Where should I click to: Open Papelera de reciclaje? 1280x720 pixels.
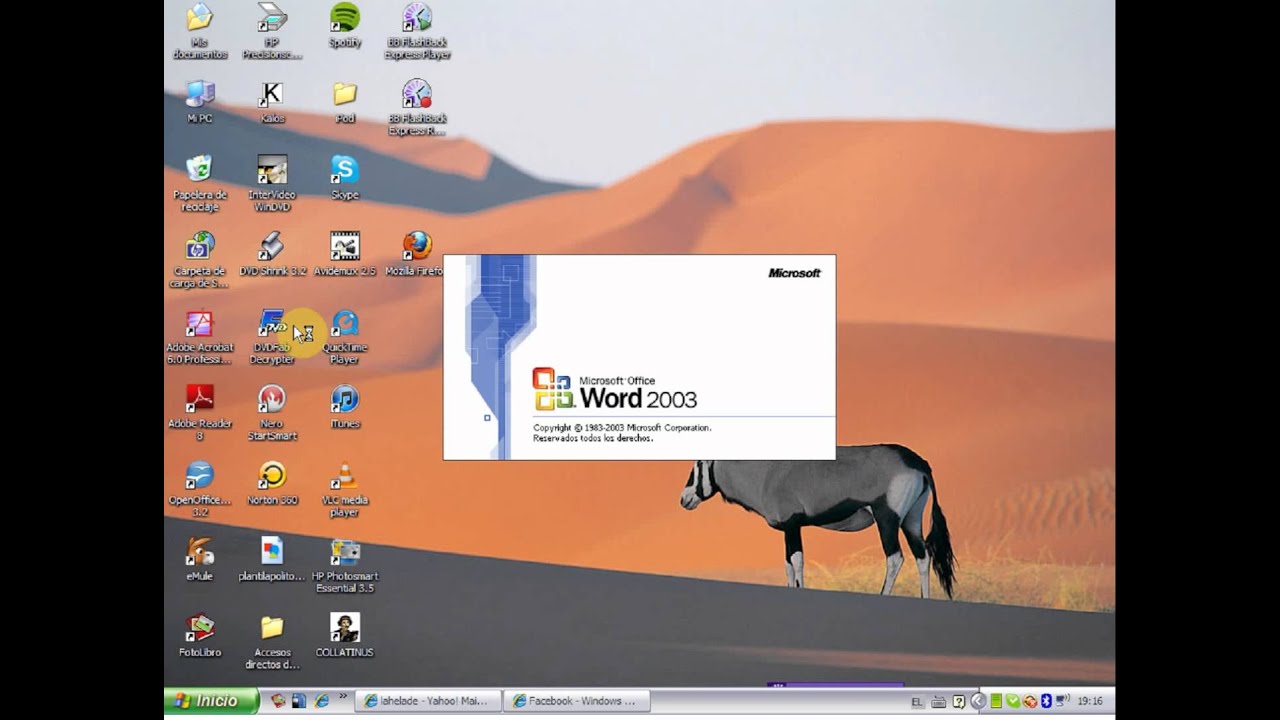(x=200, y=183)
